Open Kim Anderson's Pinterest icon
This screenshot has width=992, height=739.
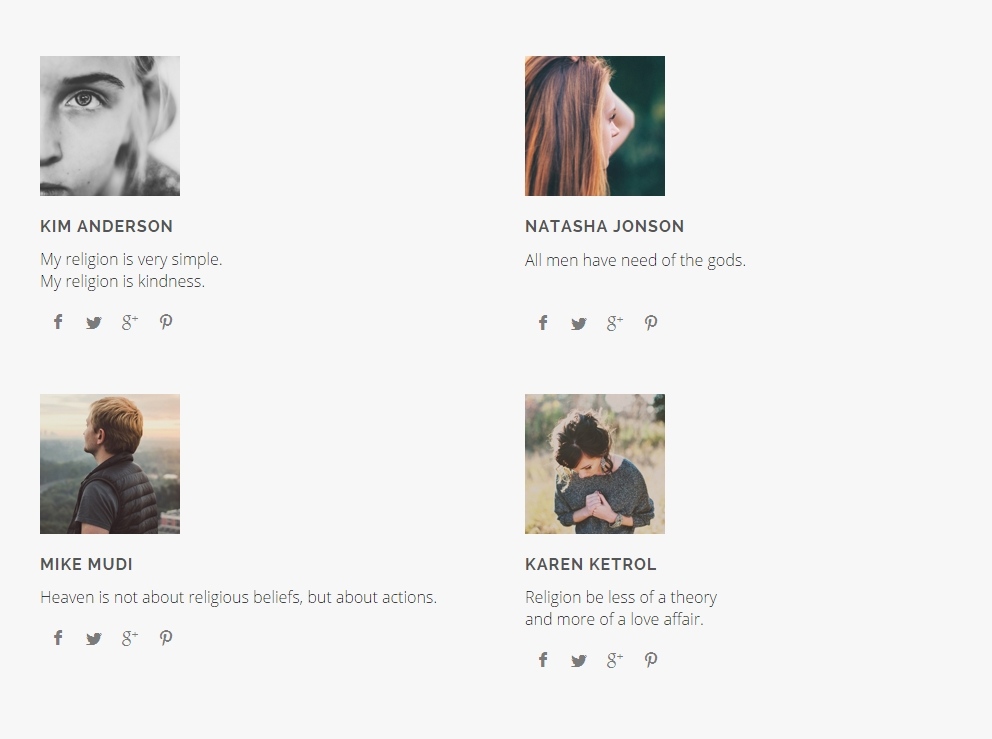[x=166, y=322]
